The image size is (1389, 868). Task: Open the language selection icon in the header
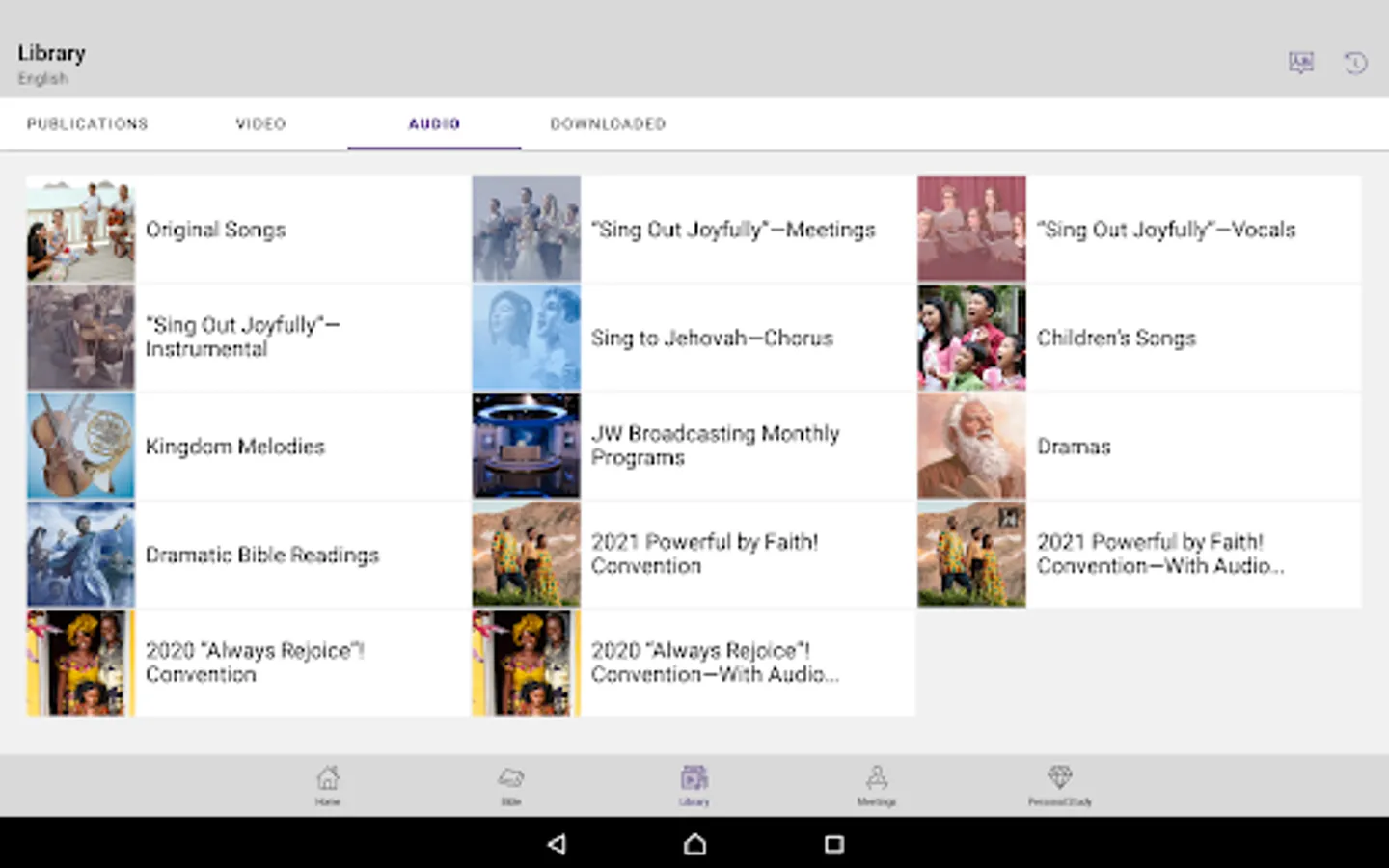click(x=1301, y=64)
